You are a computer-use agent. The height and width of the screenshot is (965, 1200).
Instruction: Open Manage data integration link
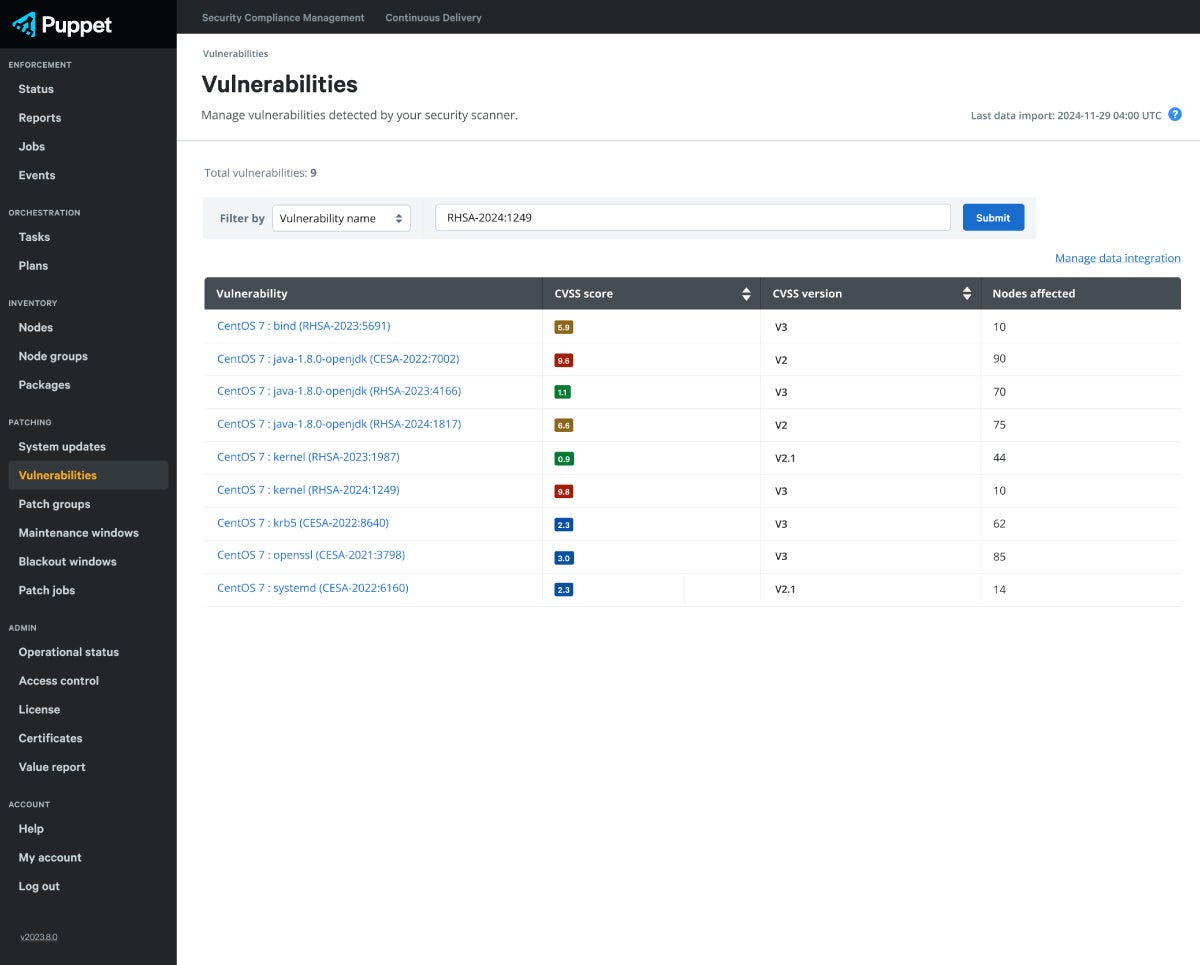1117,258
